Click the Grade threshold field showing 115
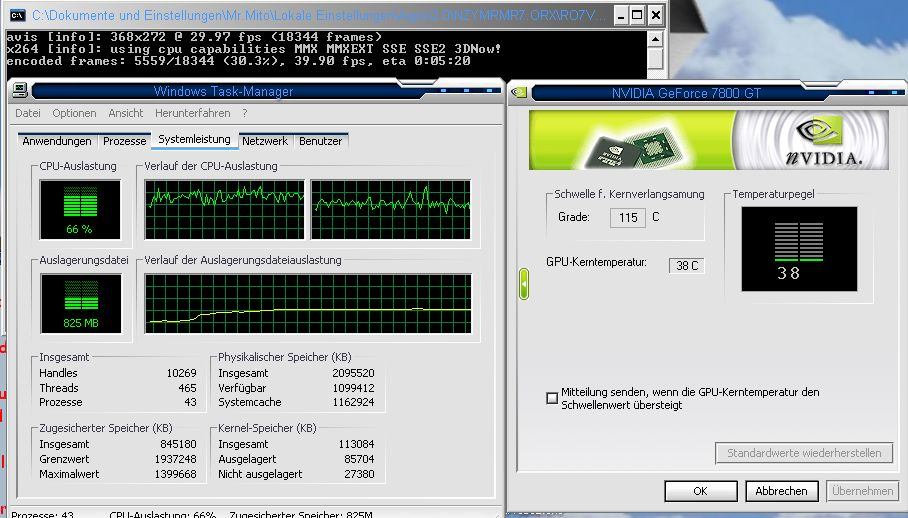This screenshot has width=908, height=518. point(628,218)
